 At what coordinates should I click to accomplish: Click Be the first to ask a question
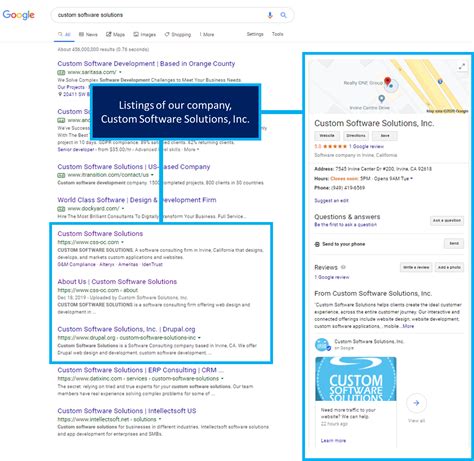(345, 225)
